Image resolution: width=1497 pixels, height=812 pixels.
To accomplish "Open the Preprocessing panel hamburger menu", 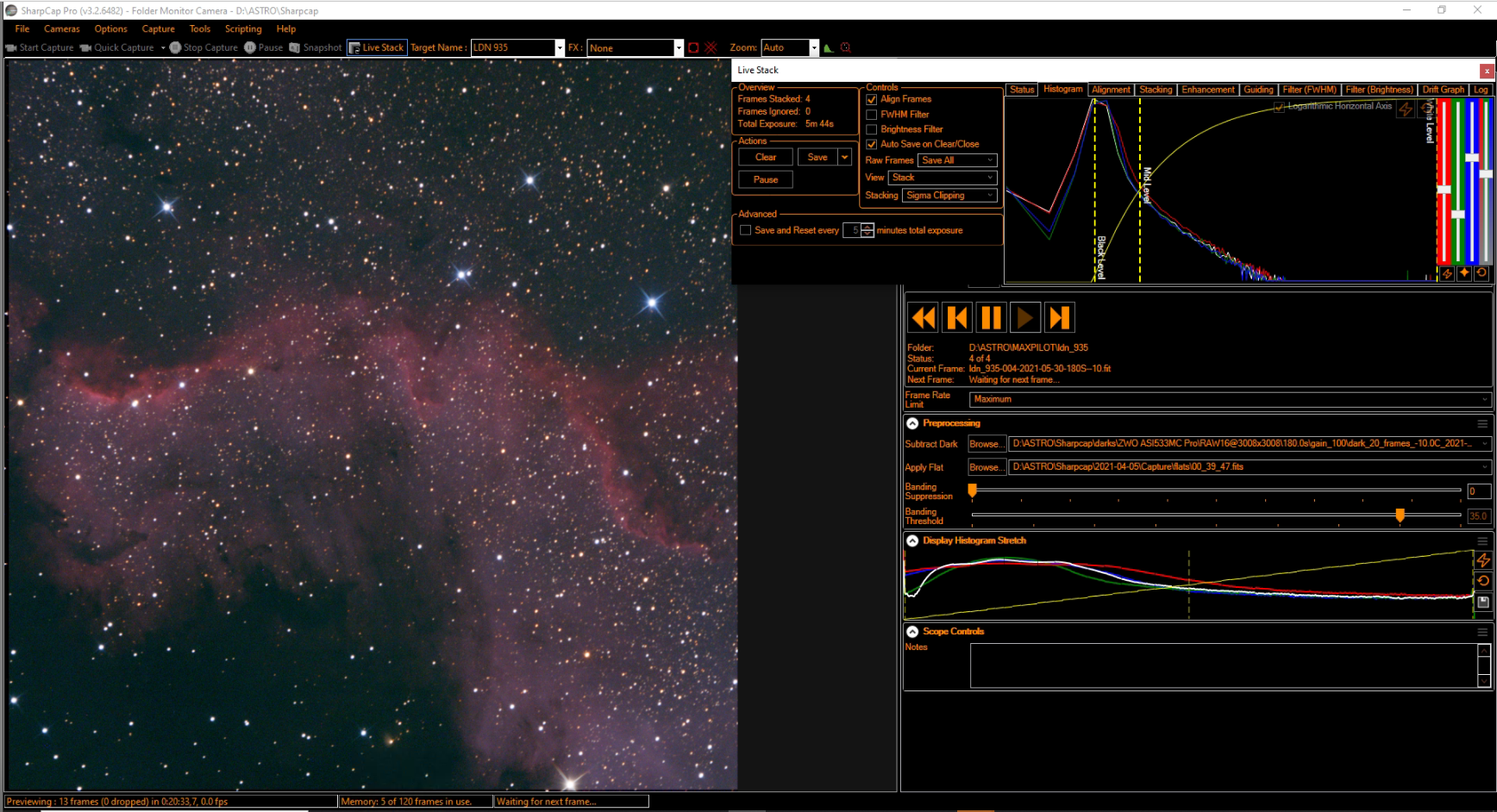I will [x=1482, y=423].
